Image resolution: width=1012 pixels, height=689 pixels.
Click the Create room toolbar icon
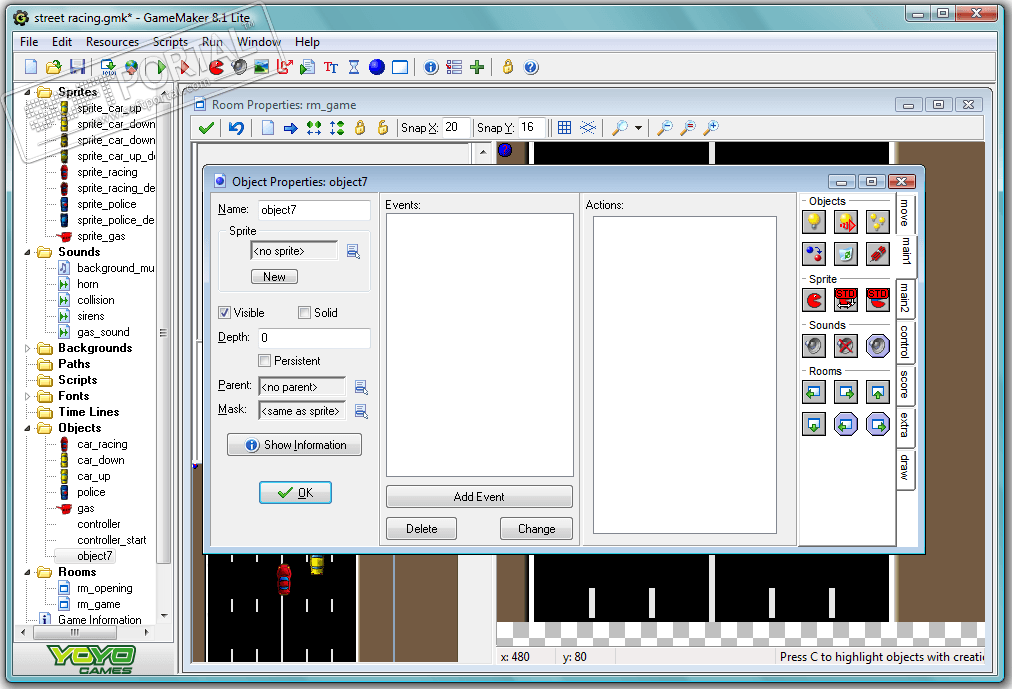point(400,67)
